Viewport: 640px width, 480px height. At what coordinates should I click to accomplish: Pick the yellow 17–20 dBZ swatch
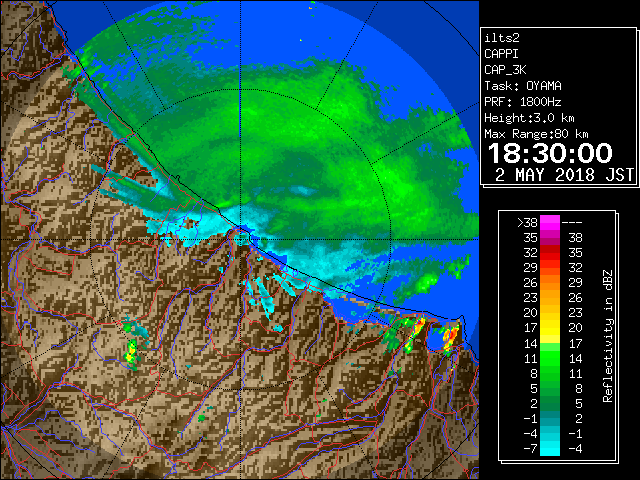click(x=550, y=329)
